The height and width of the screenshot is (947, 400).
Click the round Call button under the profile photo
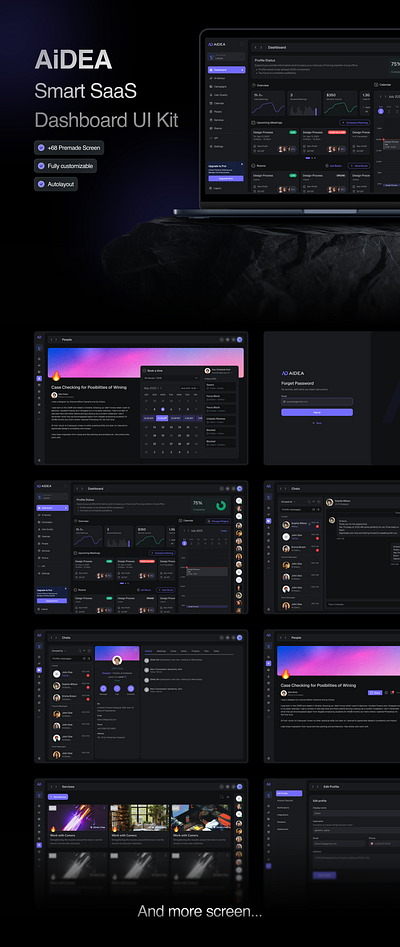point(117,688)
